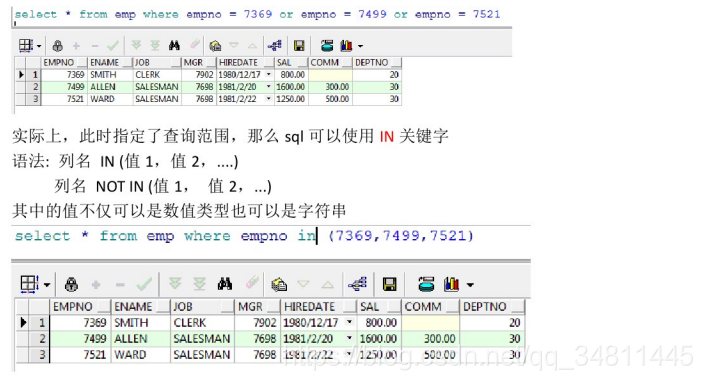Click the query-by-example icon in OR-query toolbar
This screenshot has width=703, height=380.
pos(215,46)
